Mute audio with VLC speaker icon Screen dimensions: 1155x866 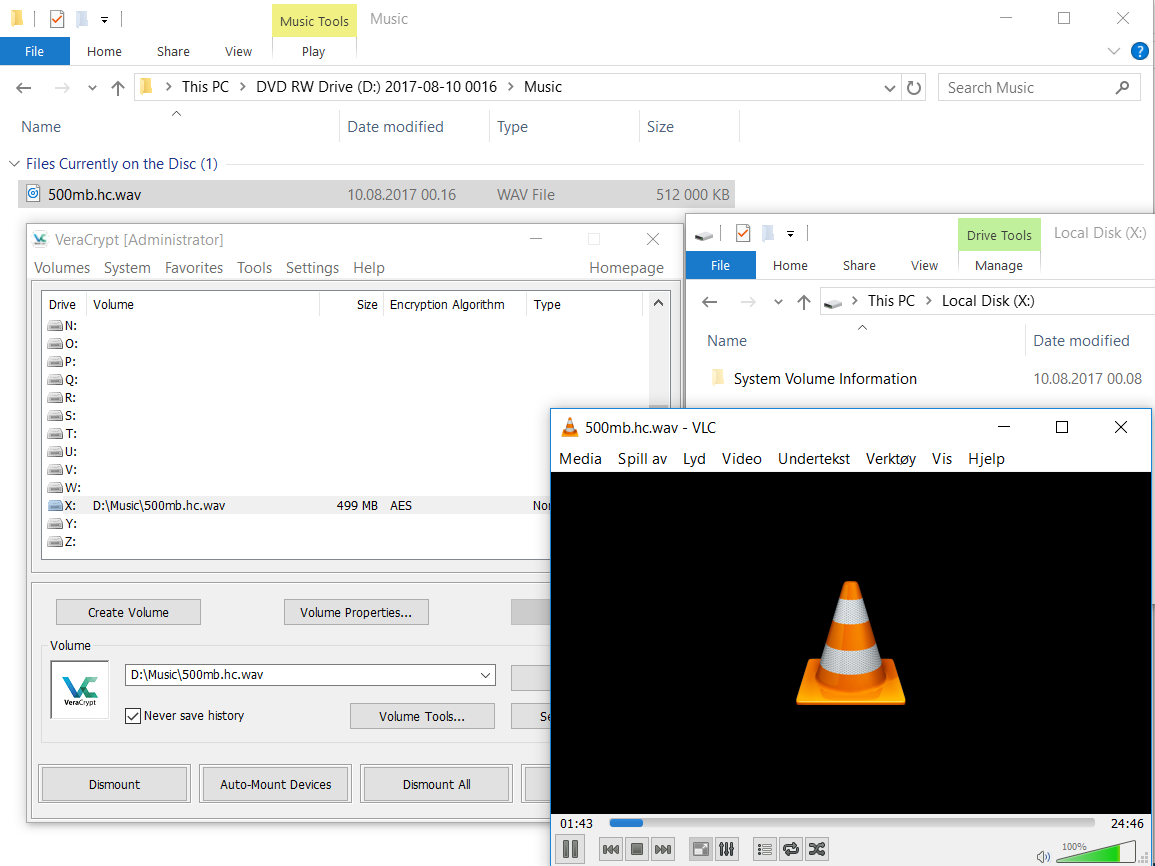coord(1043,856)
